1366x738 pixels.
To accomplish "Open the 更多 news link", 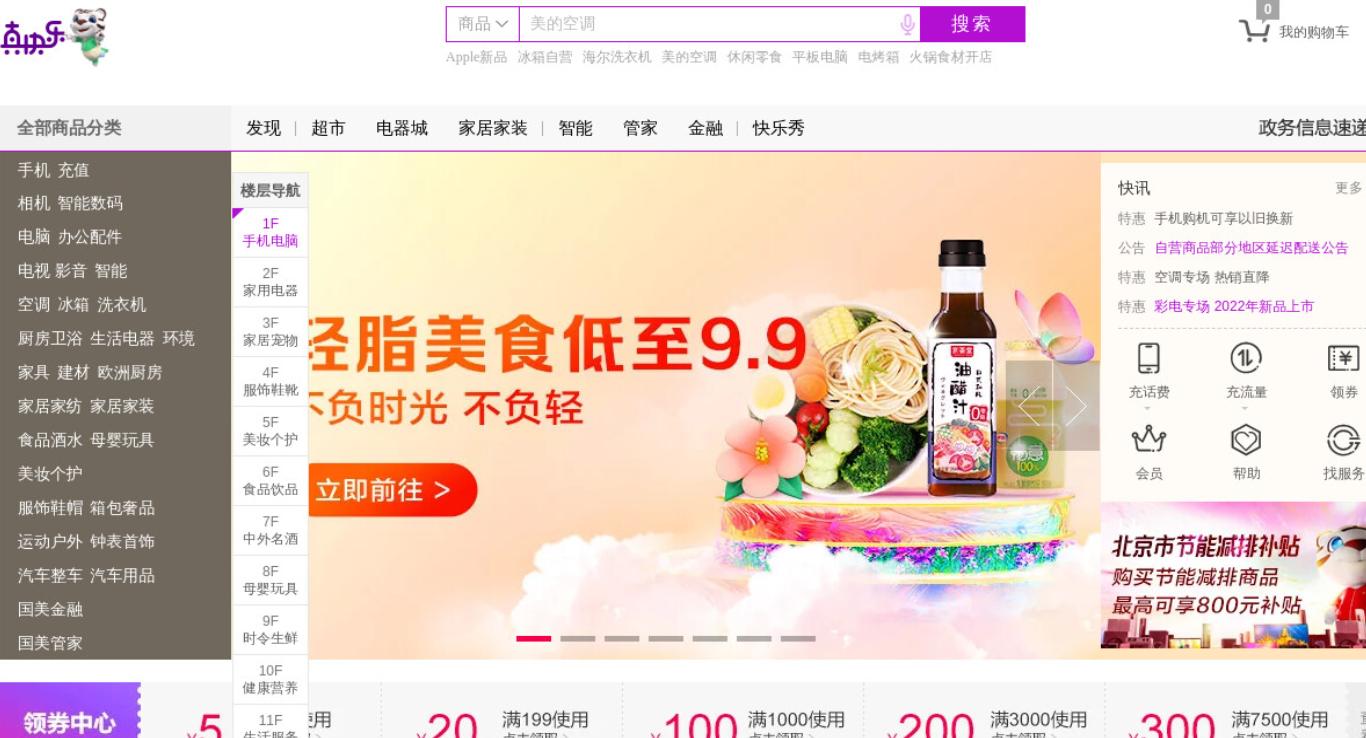I will [1348, 188].
